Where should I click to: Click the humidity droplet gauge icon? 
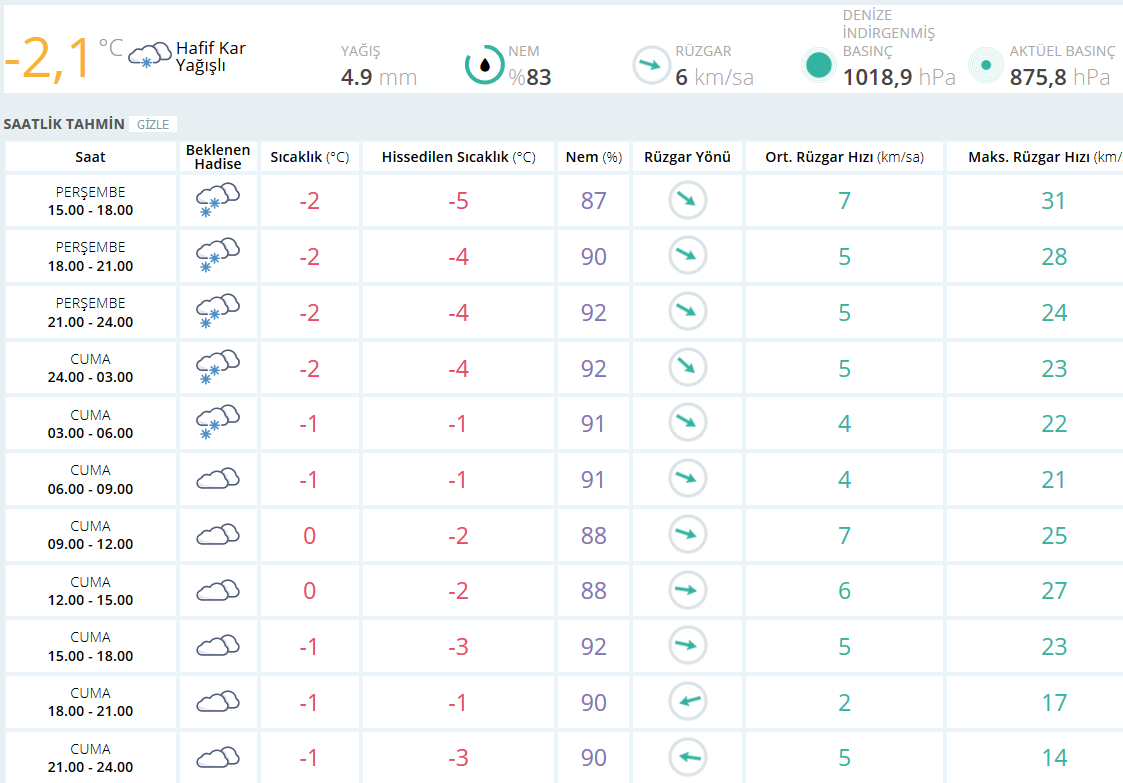click(485, 65)
